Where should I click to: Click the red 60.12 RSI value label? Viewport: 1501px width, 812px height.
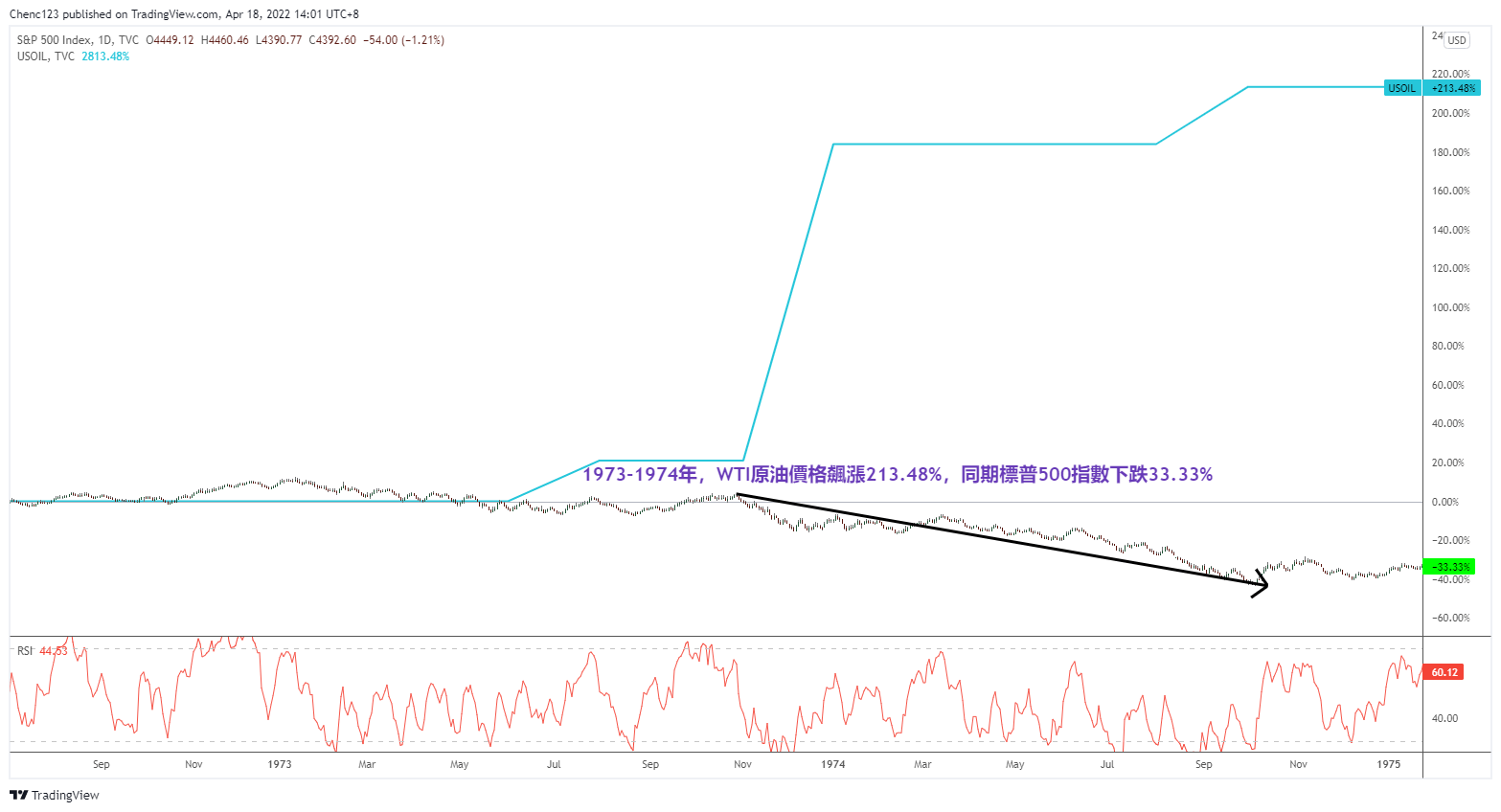(x=1444, y=672)
